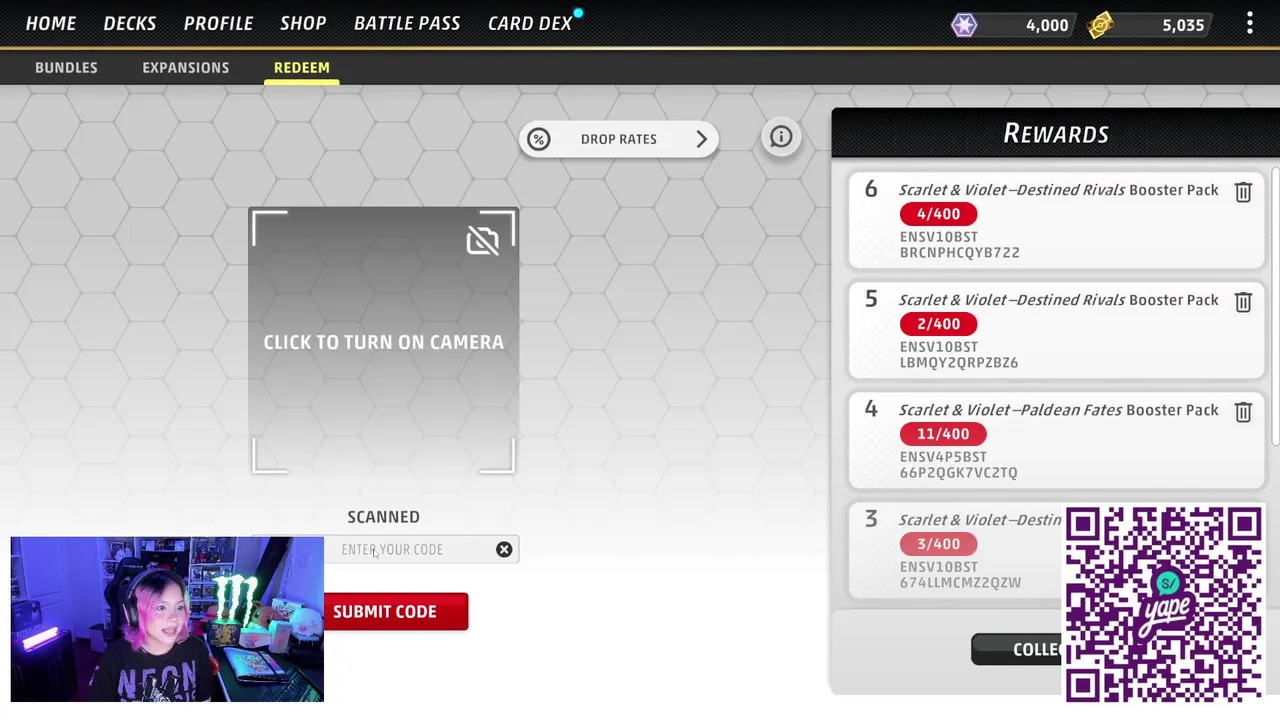Expand Drop Rates using the arrow
The width and height of the screenshot is (1280, 720).
coord(701,139)
